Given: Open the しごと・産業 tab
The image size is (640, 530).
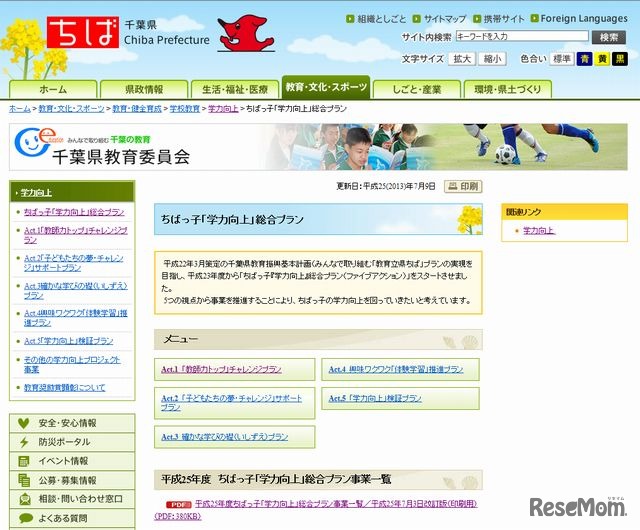Looking at the screenshot, I should [x=417, y=89].
